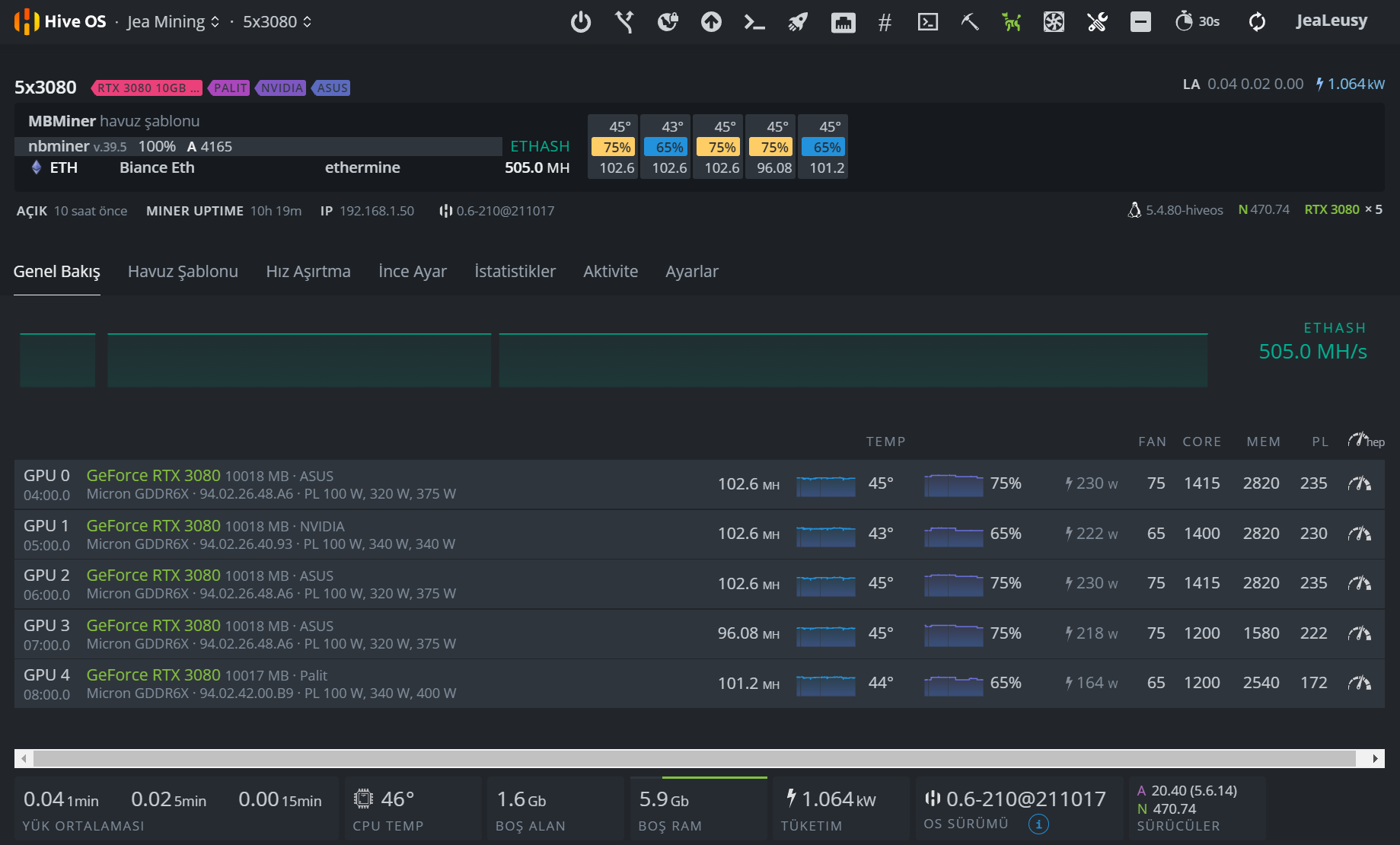Click the 30s refresh timer
The width and height of the screenshot is (1400, 845).
(x=1197, y=21)
